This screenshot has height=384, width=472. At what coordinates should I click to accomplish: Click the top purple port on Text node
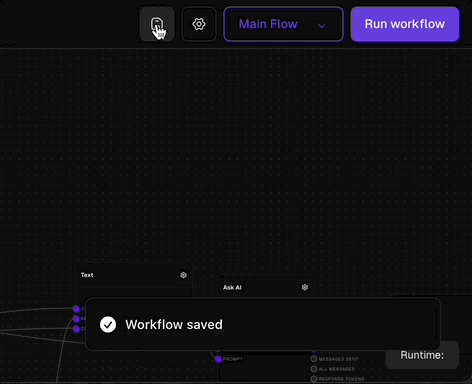click(76, 309)
